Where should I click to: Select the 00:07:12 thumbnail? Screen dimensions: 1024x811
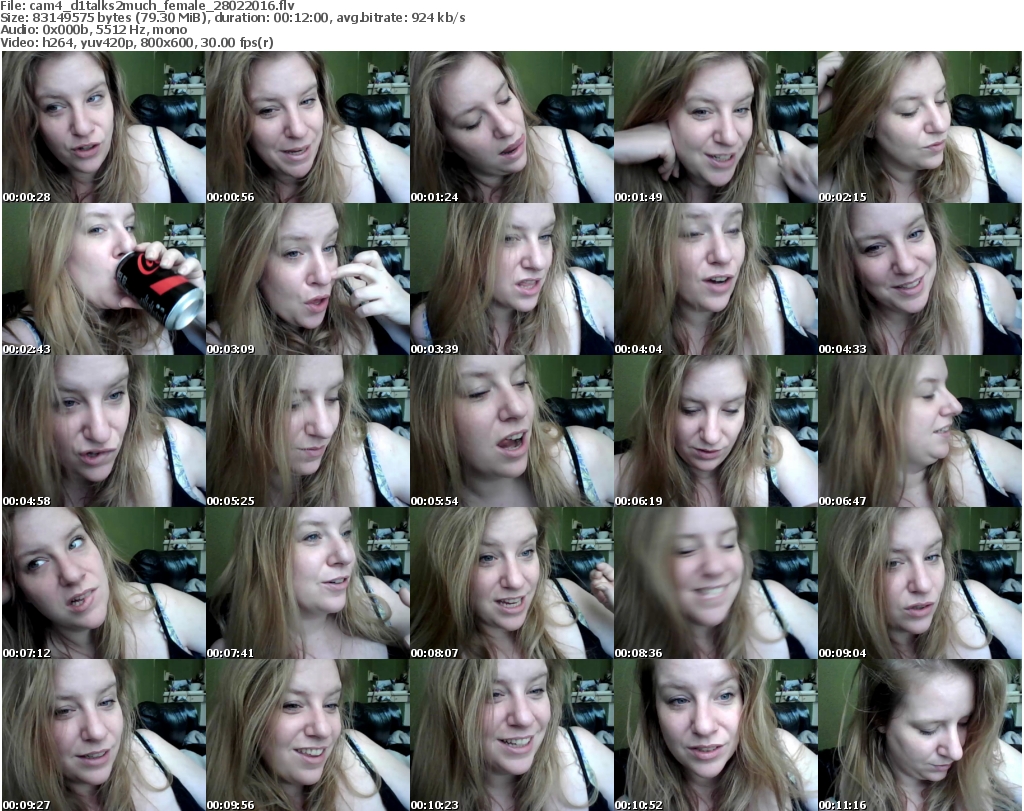point(104,583)
